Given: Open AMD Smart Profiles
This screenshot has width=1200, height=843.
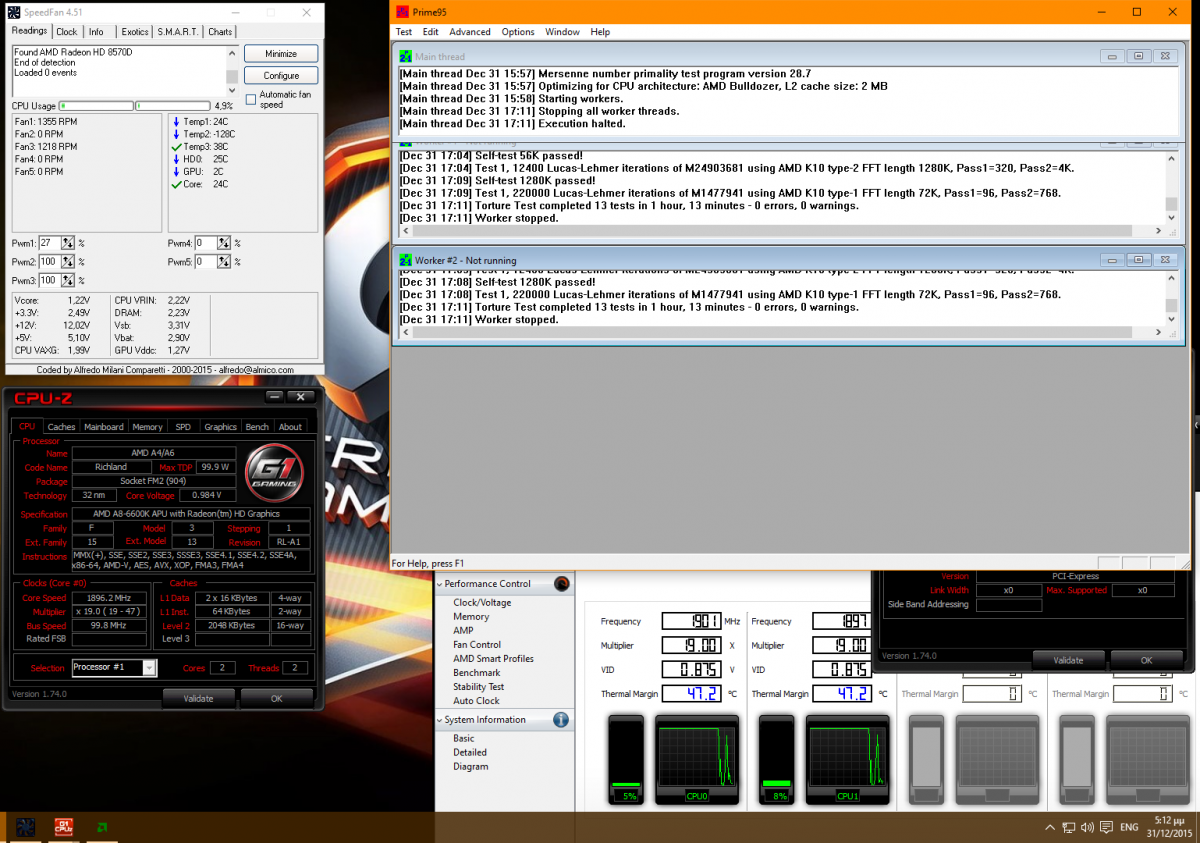Looking at the screenshot, I should (493, 659).
